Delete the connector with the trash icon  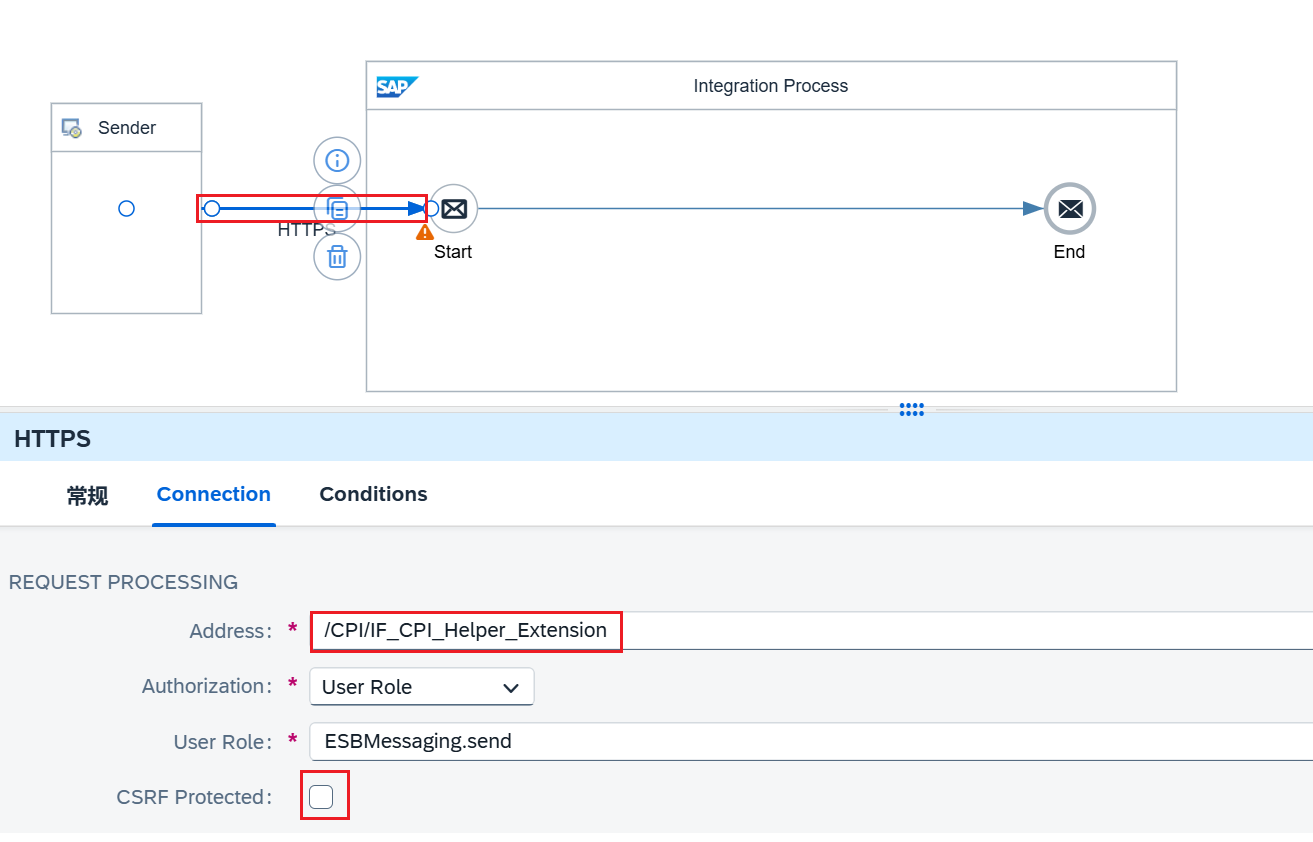tap(337, 257)
